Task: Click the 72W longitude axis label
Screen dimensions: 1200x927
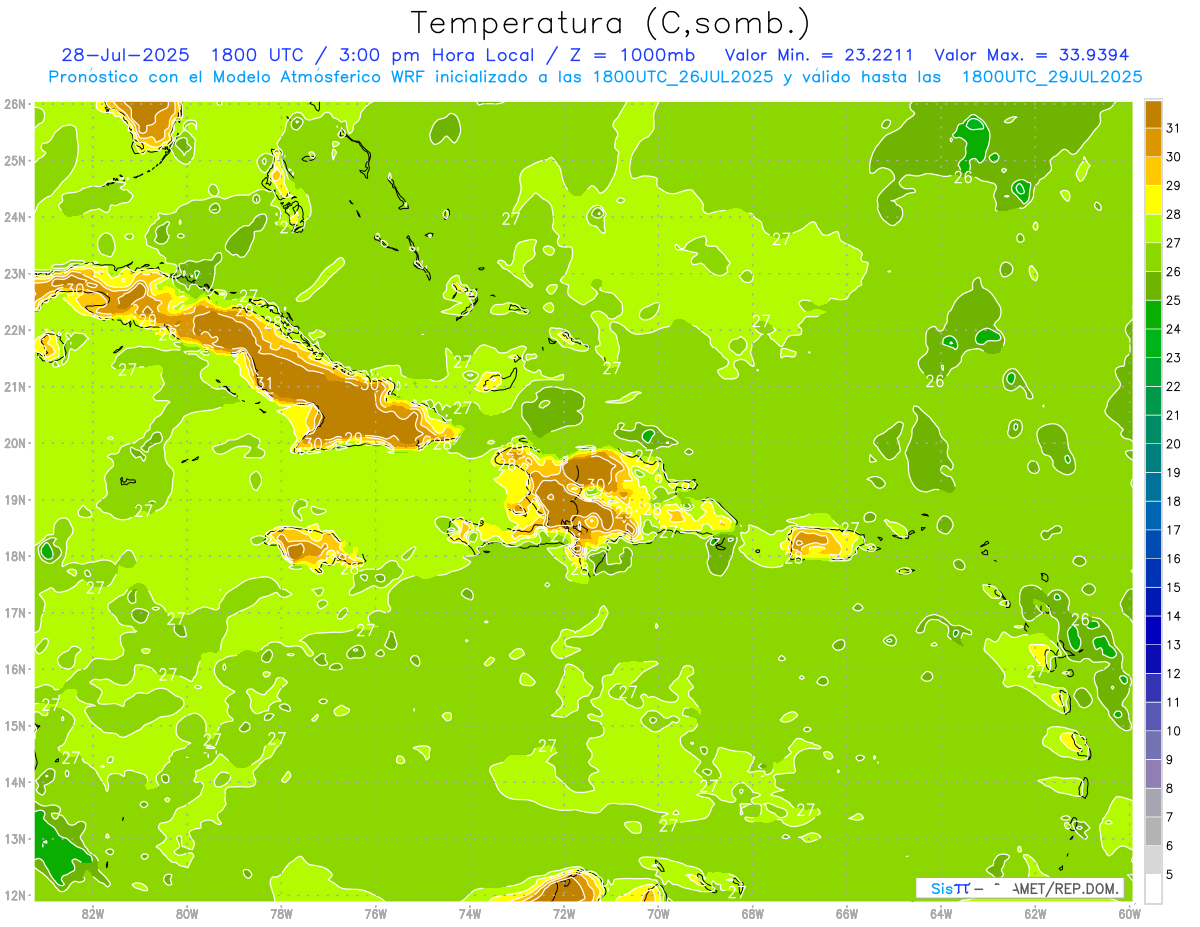Action: click(x=564, y=914)
